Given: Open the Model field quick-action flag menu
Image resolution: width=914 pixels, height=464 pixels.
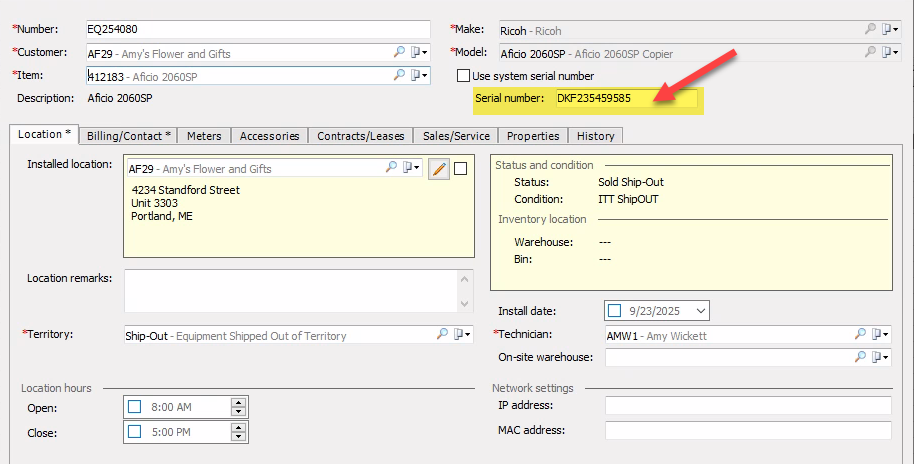Looking at the screenshot, I should pos(890,52).
